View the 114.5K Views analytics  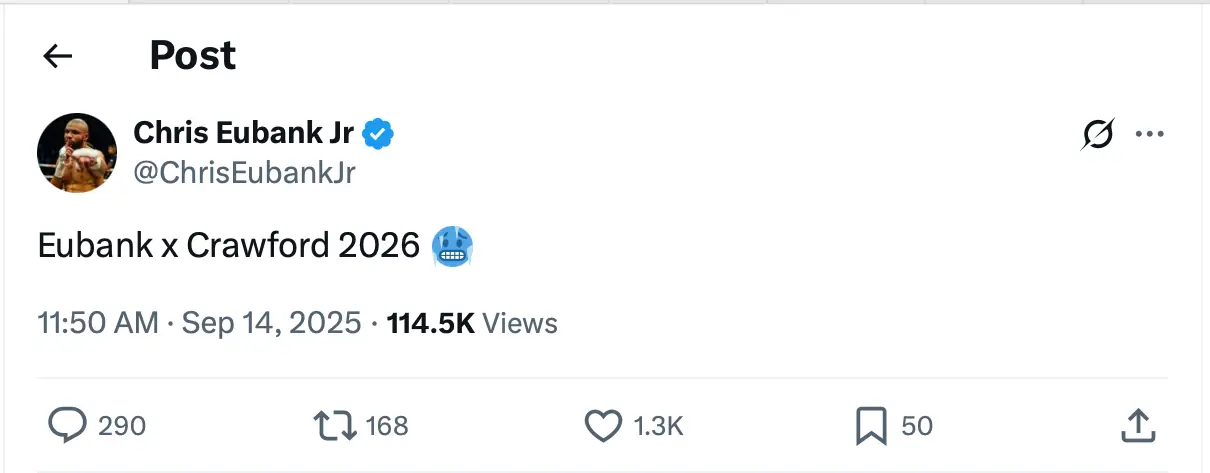click(x=472, y=323)
